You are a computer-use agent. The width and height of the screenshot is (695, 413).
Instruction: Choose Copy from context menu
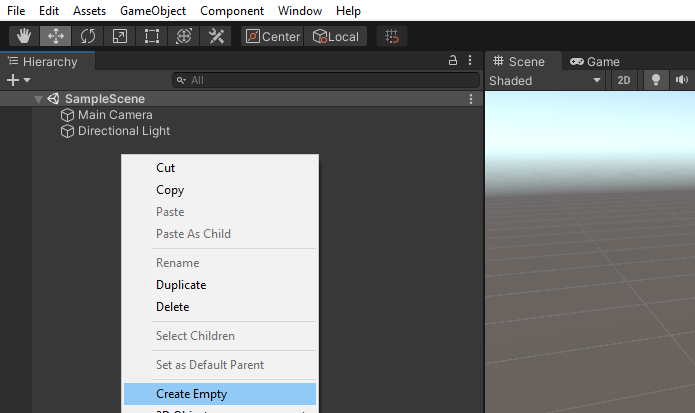point(220,190)
